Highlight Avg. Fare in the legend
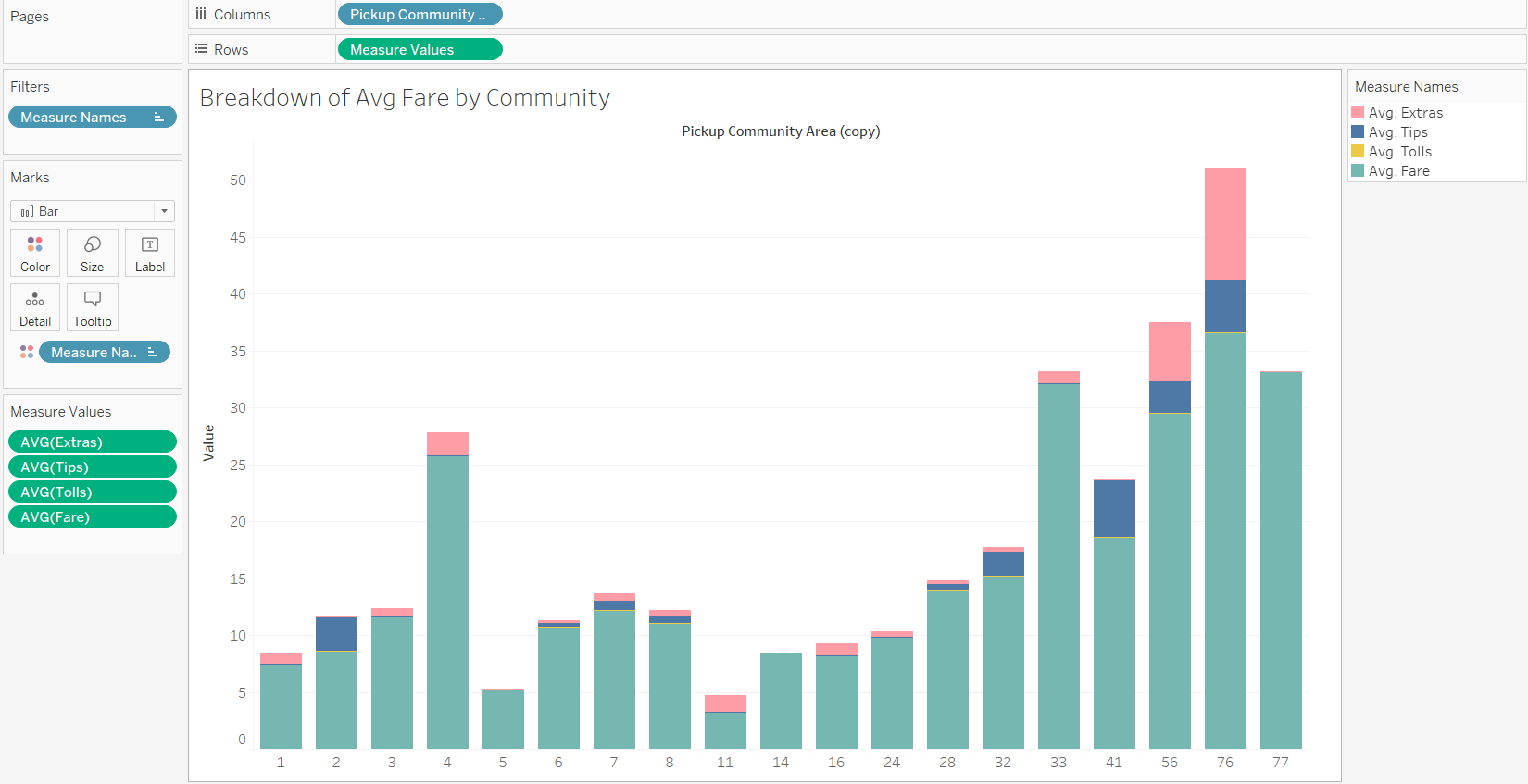1528x784 pixels. pyautogui.click(x=1398, y=170)
